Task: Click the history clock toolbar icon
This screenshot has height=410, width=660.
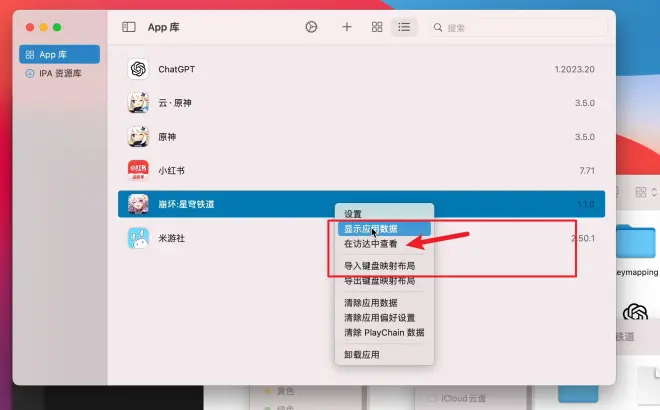Action: click(x=311, y=27)
